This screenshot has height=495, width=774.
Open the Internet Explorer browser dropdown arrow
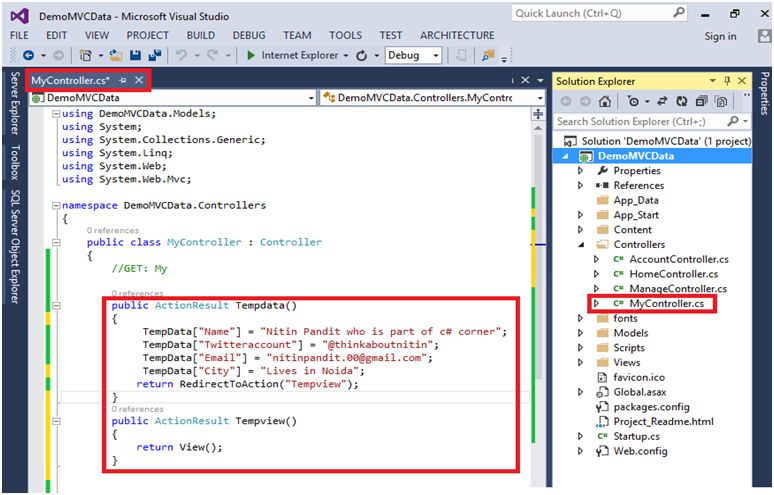(x=346, y=55)
